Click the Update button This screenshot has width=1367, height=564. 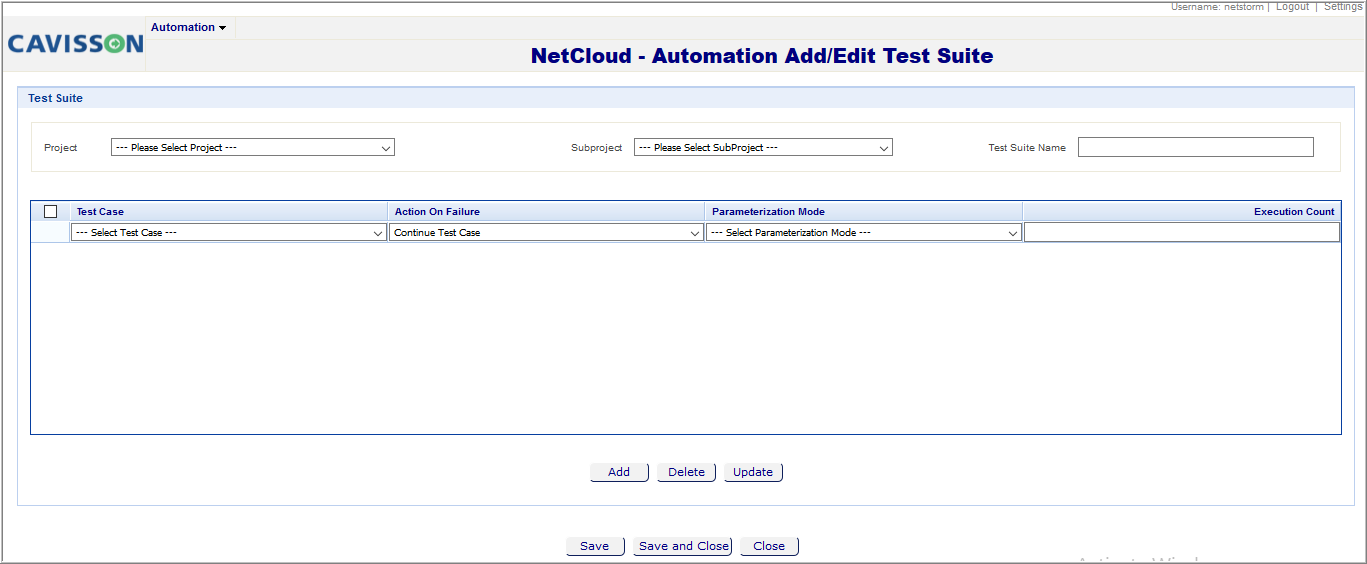click(x=753, y=472)
